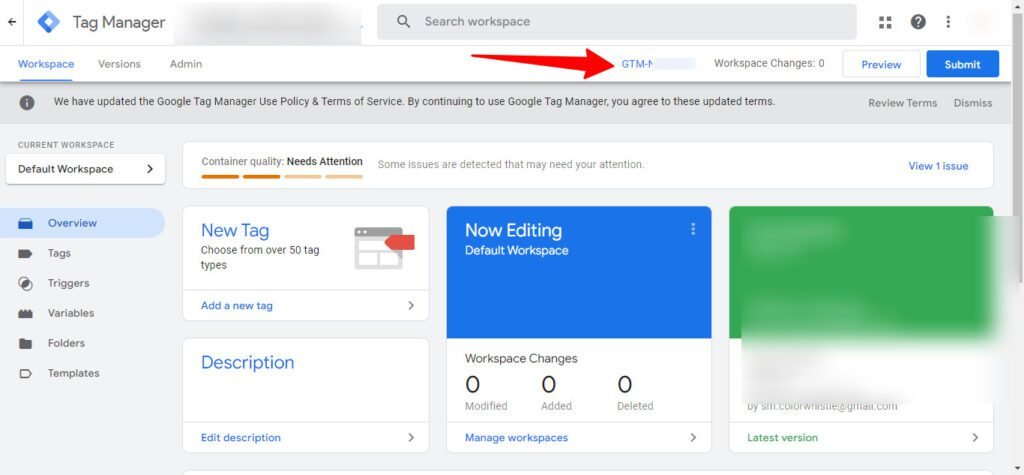Click the chevron next to Manage workspaces
The image size is (1024, 475).
693,437
